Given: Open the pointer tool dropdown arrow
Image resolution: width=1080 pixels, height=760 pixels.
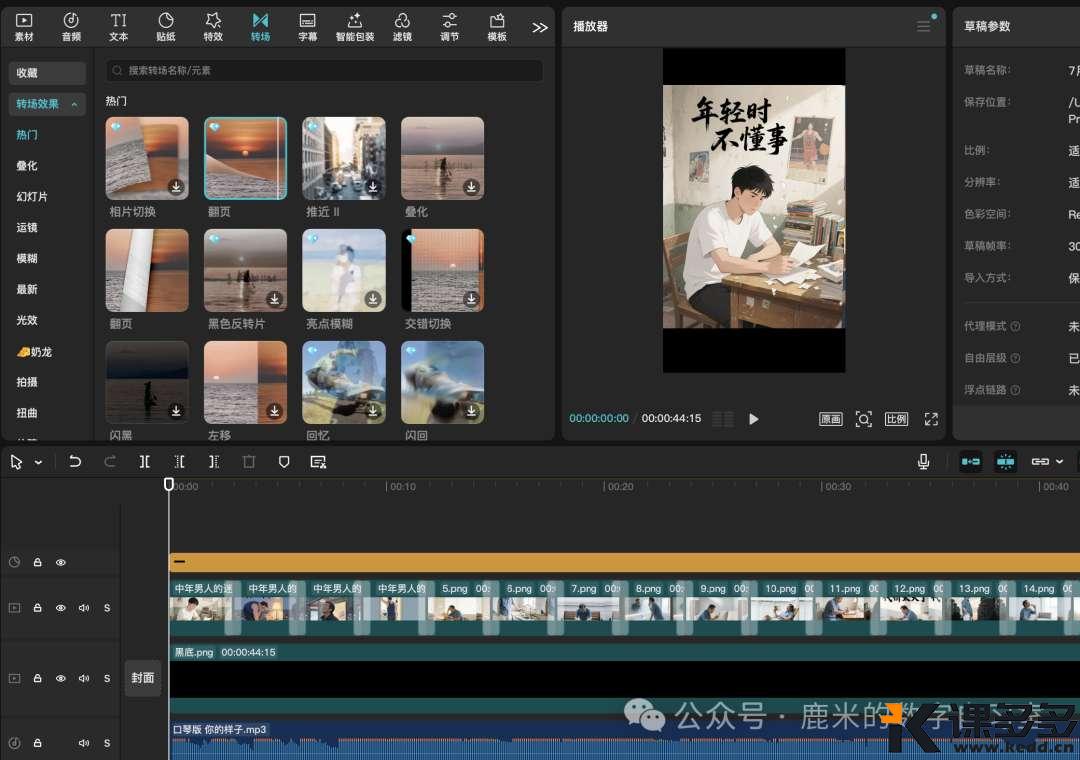Looking at the screenshot, I should [39, 462].
